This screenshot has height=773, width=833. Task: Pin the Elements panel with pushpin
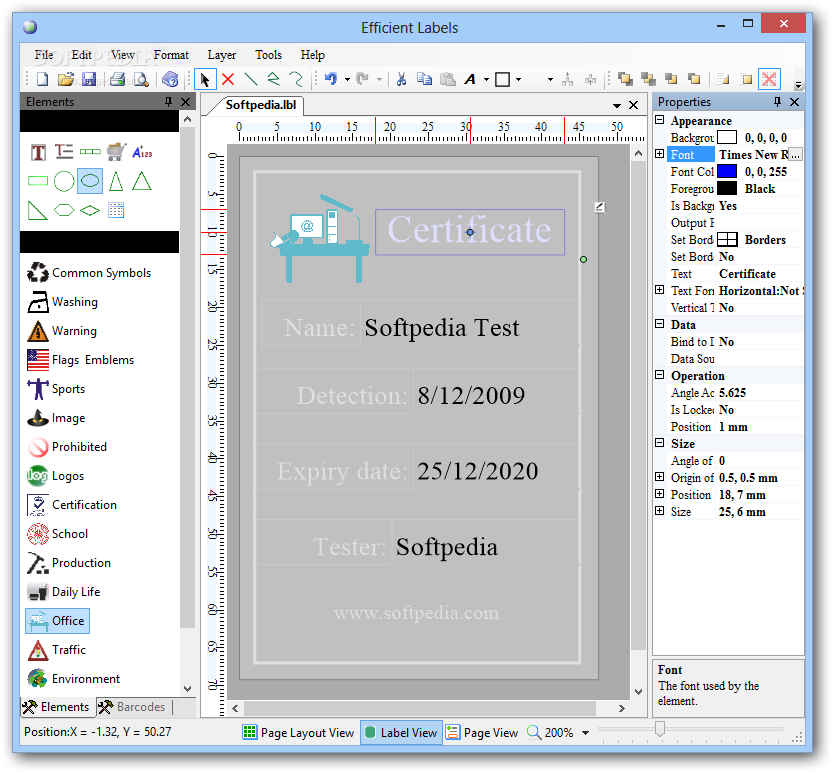[x=168, y=101]
